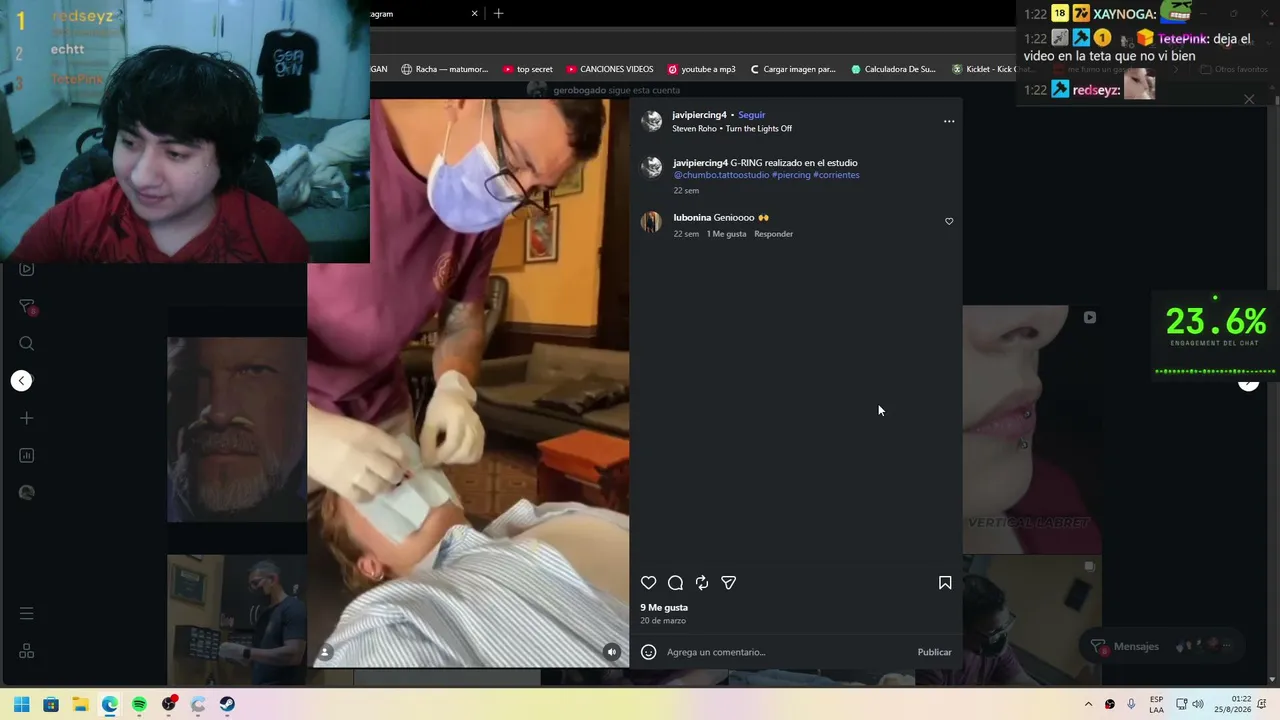1280x720 pixels.
Task: Open OBS Studio from the taskbar
Action: tap(169, 704)
